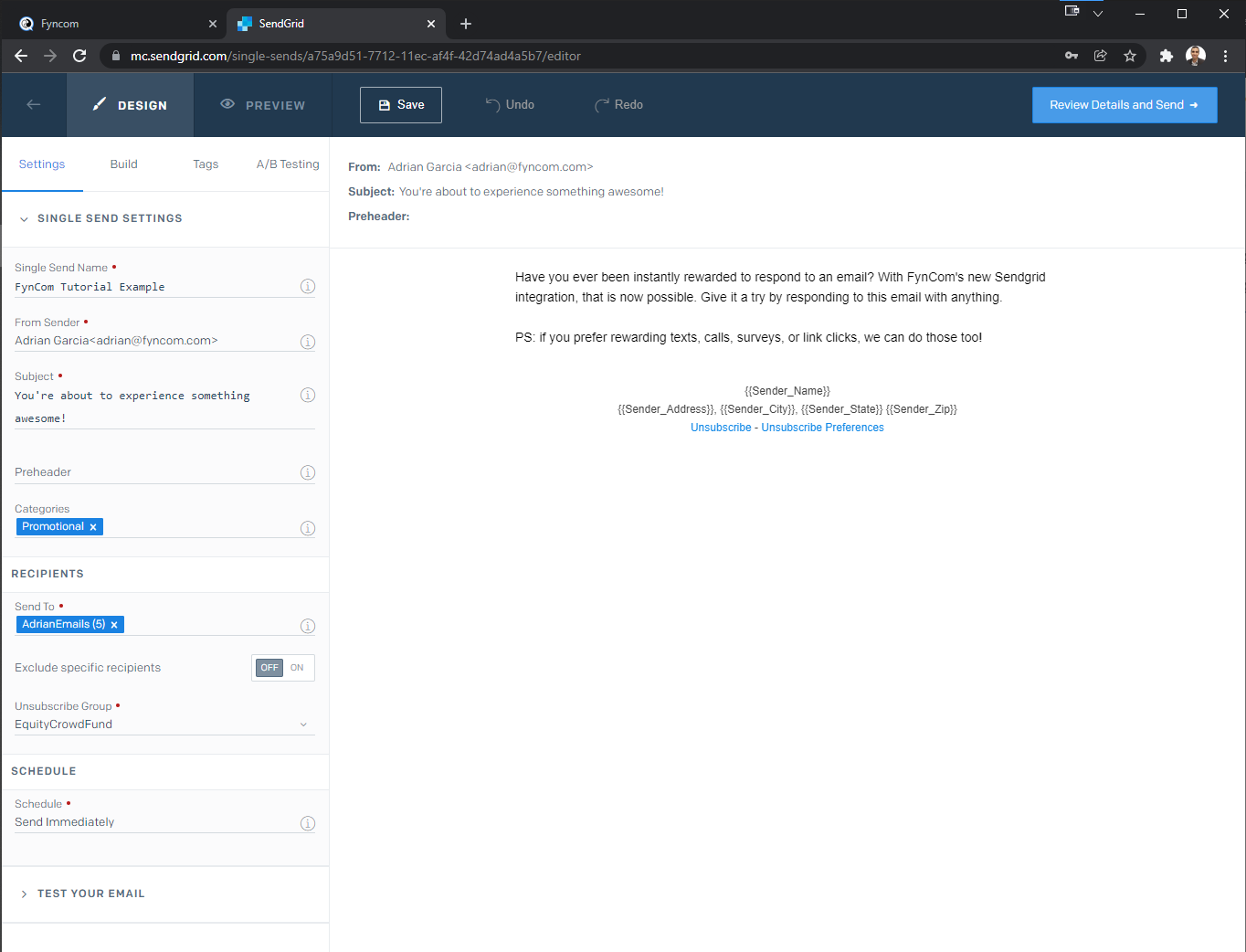The image size is (1246, 952).
Task: Click the back arrow in SendGrid header
Action: [34, 105]
